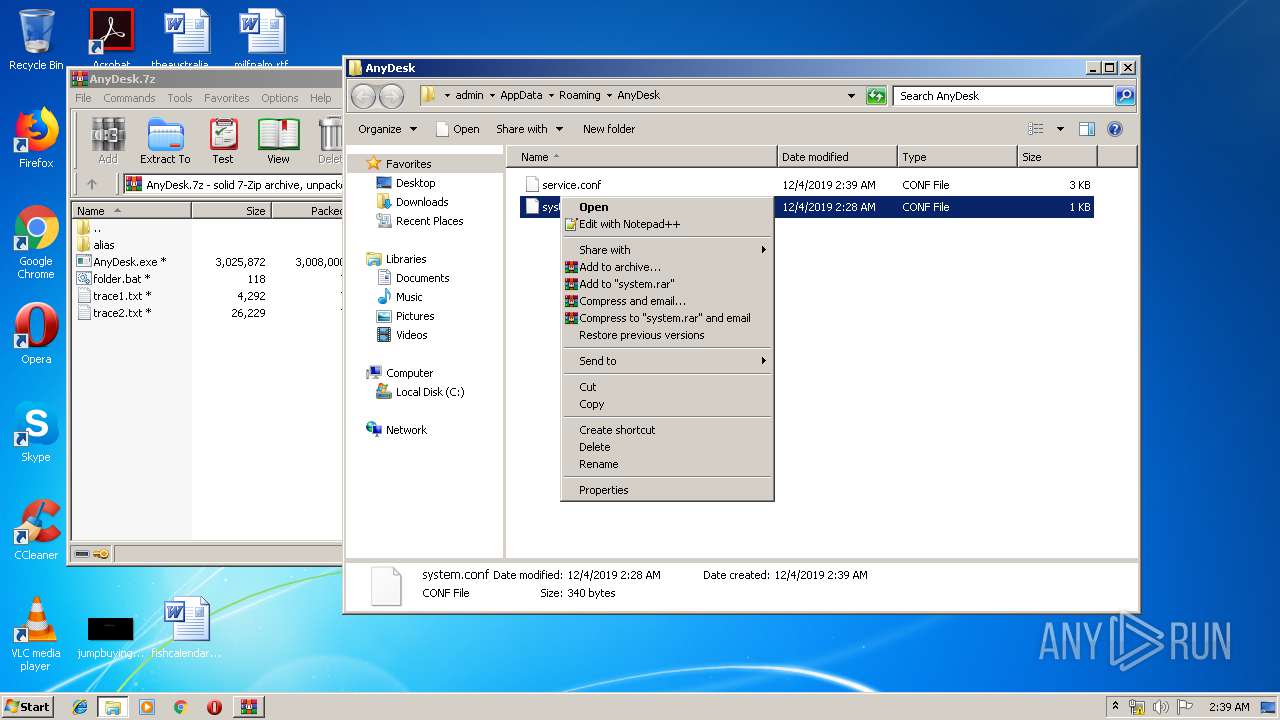
Task: Expand the context menu Share with submenu
Action: pyautogui.click(x=667, y=250)
